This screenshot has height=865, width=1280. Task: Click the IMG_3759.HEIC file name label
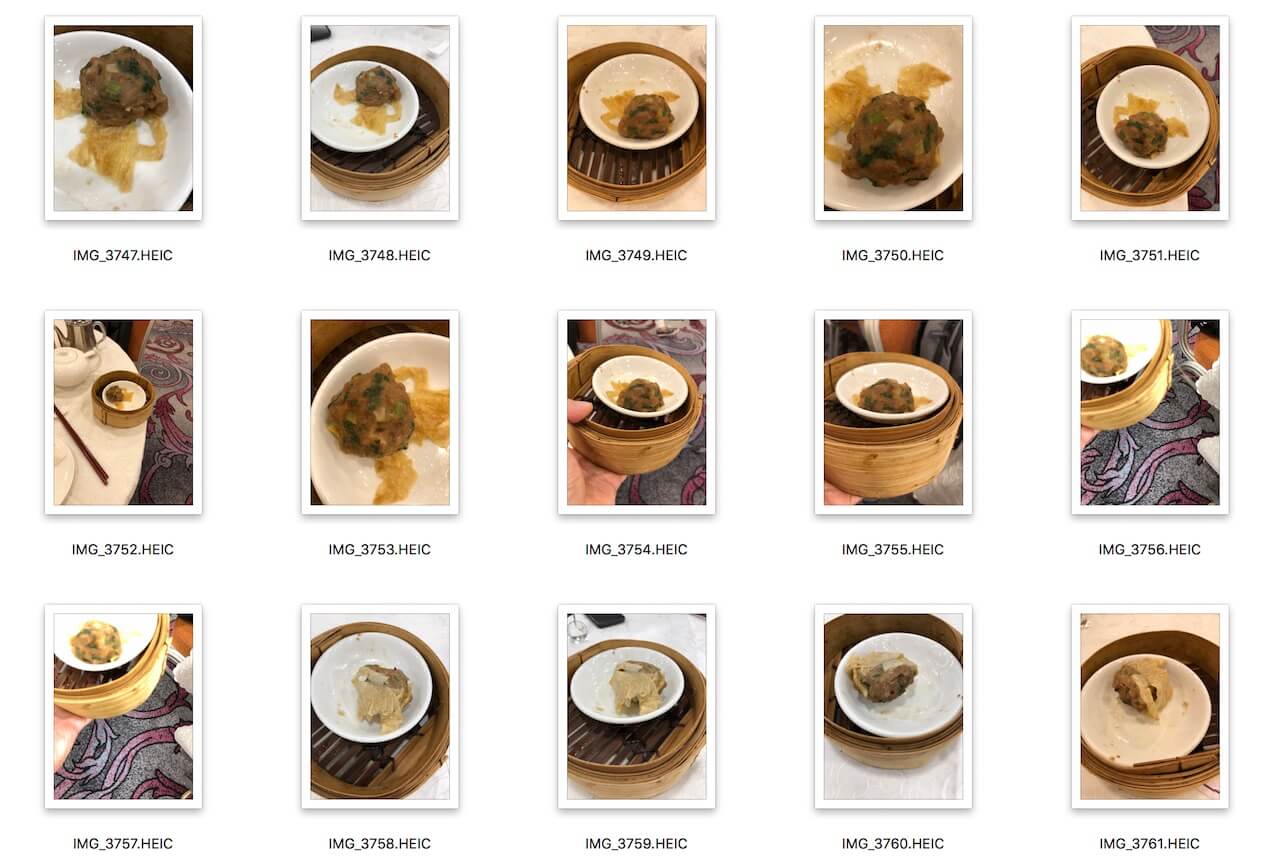tap(637, 843)
